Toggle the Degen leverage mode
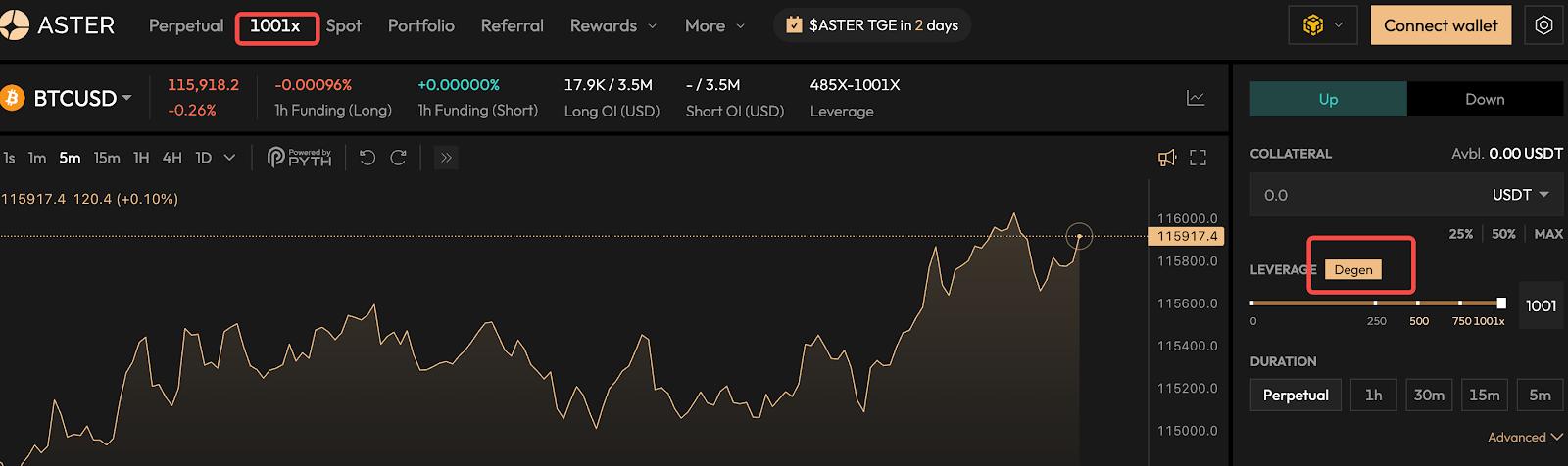Viewport: 1568px width, 466px height. pos(1353,269)
